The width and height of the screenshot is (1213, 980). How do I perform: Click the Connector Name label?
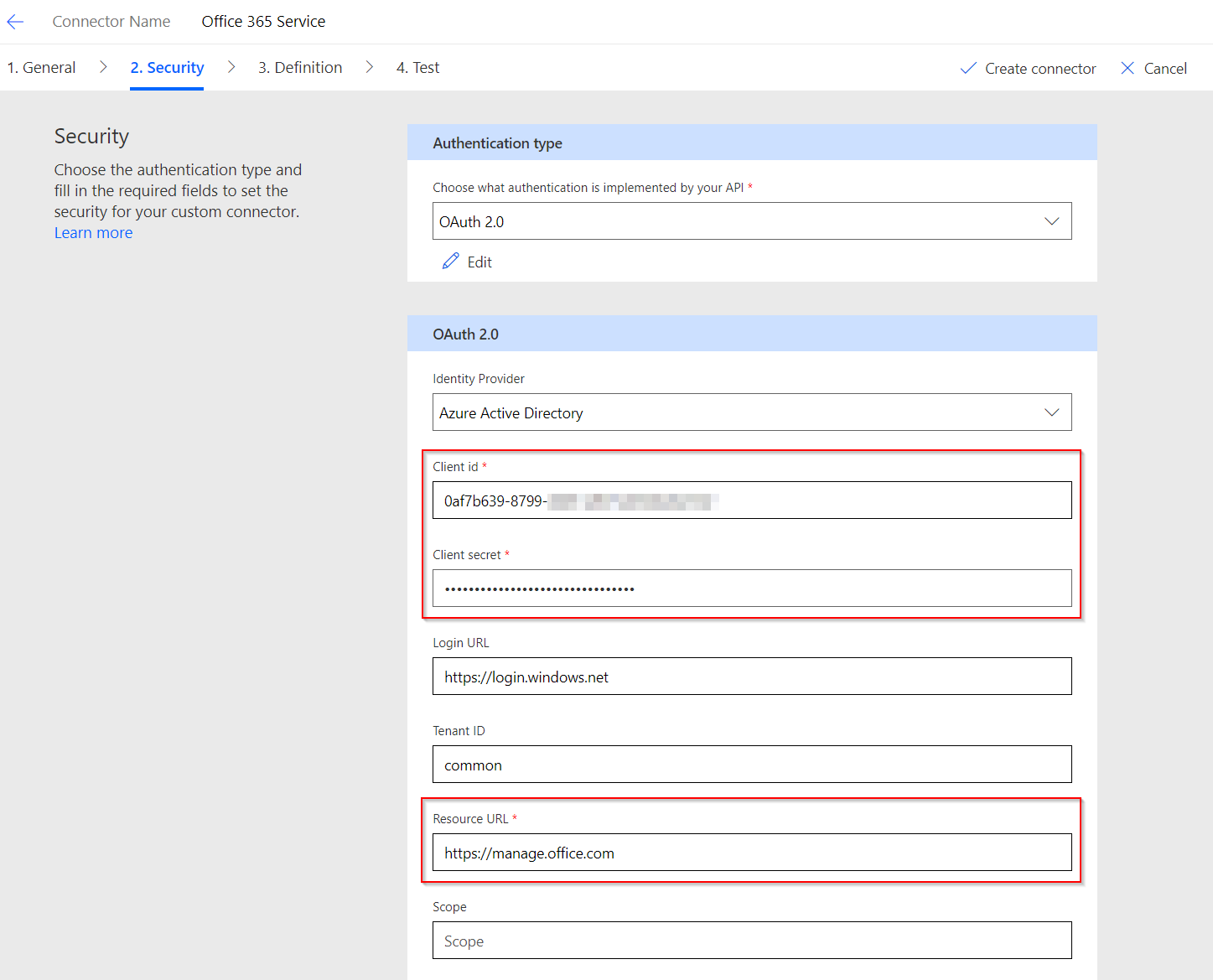111,22
